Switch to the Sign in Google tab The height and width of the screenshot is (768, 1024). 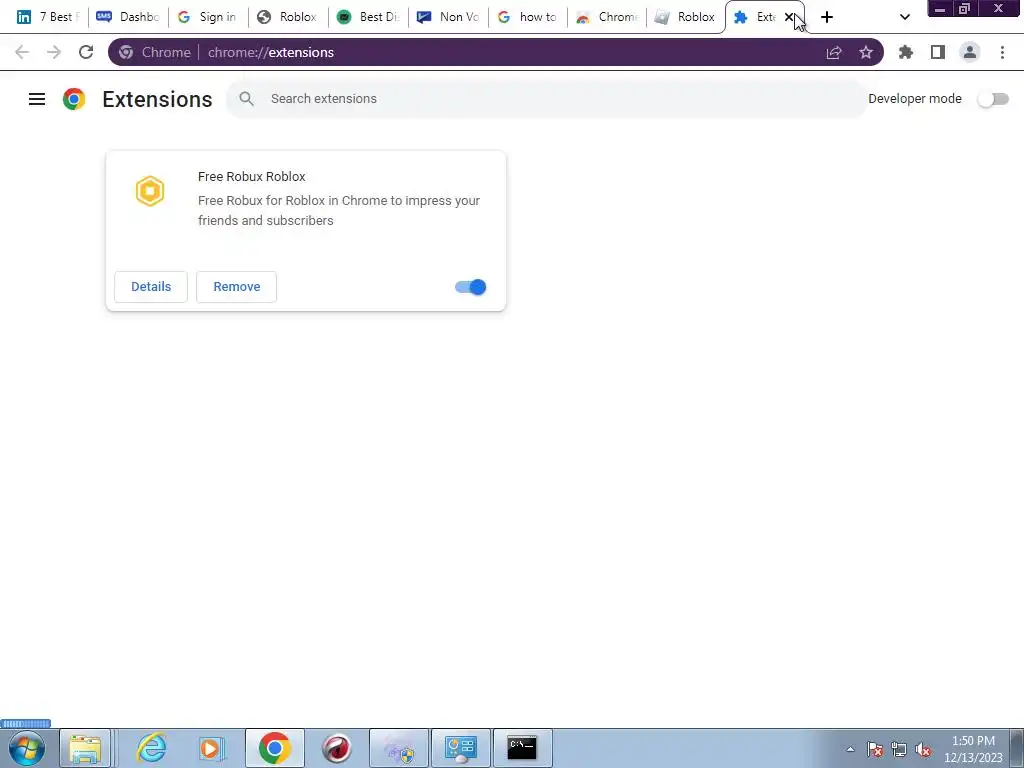[x=208, y=17]
